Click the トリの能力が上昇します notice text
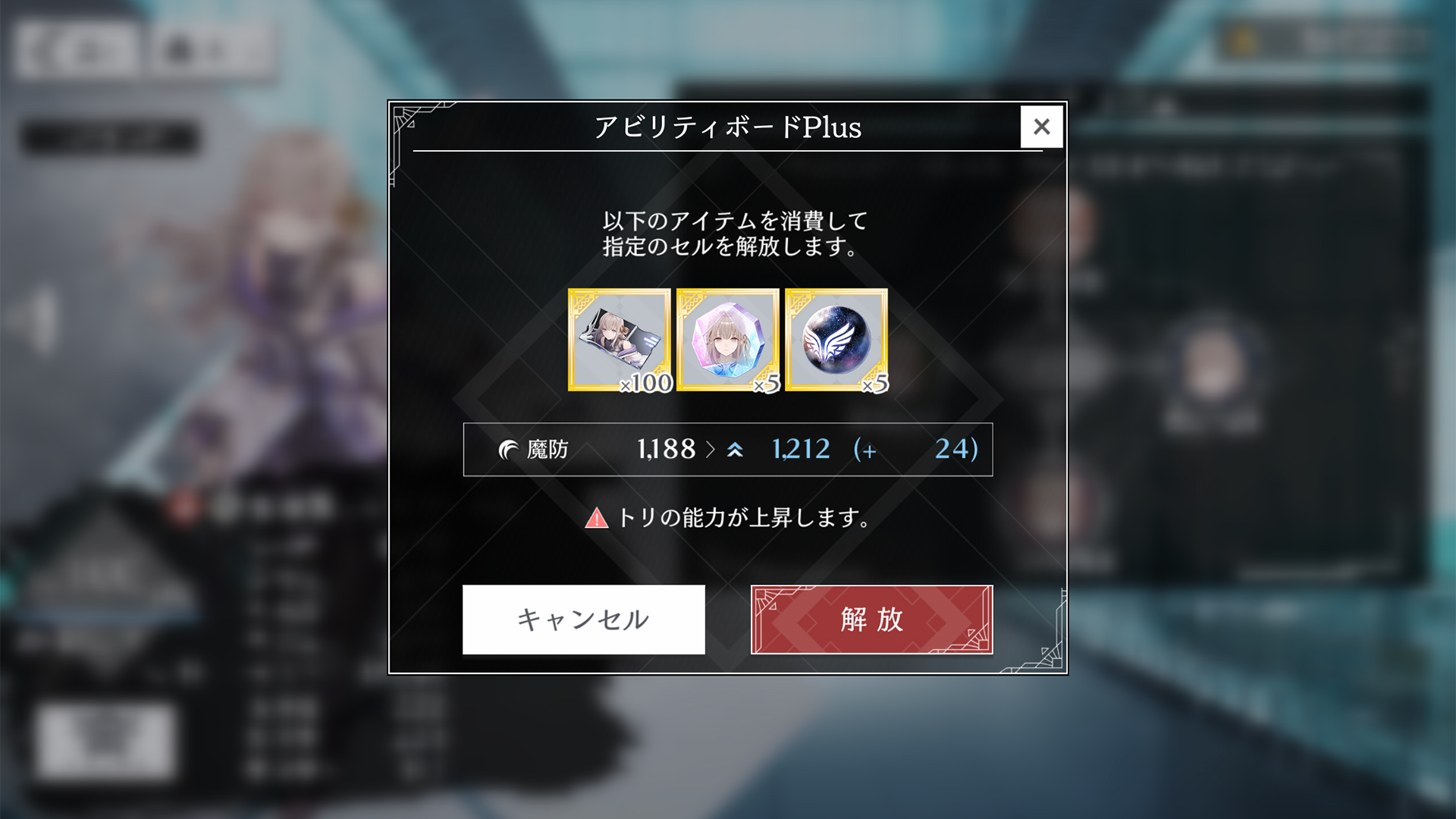 743,518
